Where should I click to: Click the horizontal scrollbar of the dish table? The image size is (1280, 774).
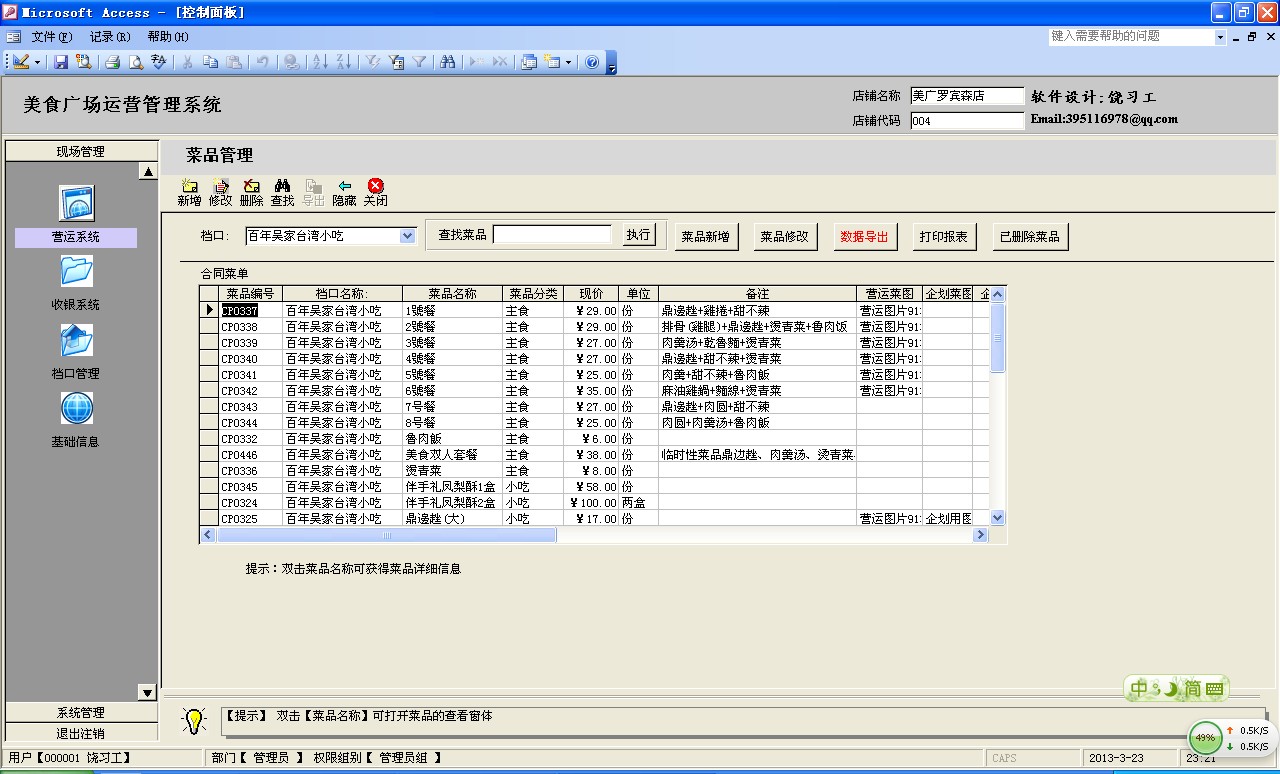[700, 535]
